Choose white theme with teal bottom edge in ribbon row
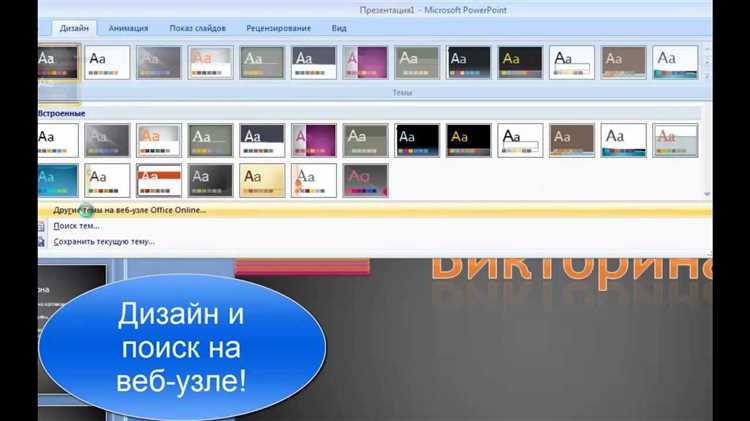The height and width of the screenshot is (421, 750). (675, 62)
